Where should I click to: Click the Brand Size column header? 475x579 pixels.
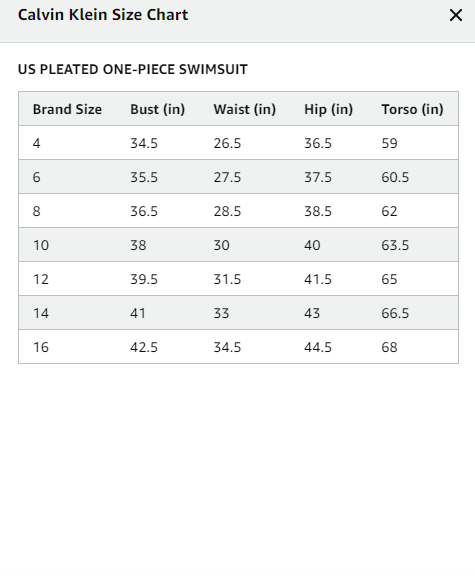[67, 109]
